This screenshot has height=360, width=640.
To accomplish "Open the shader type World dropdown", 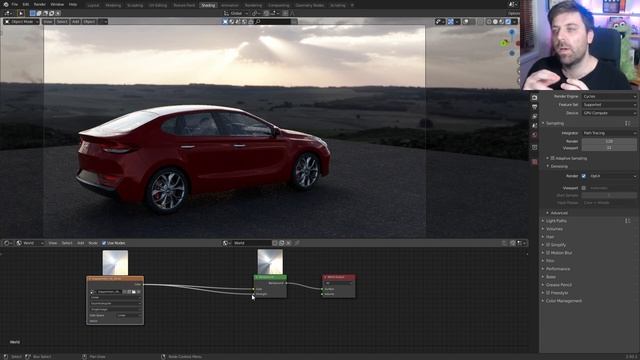I will point(30,243).
